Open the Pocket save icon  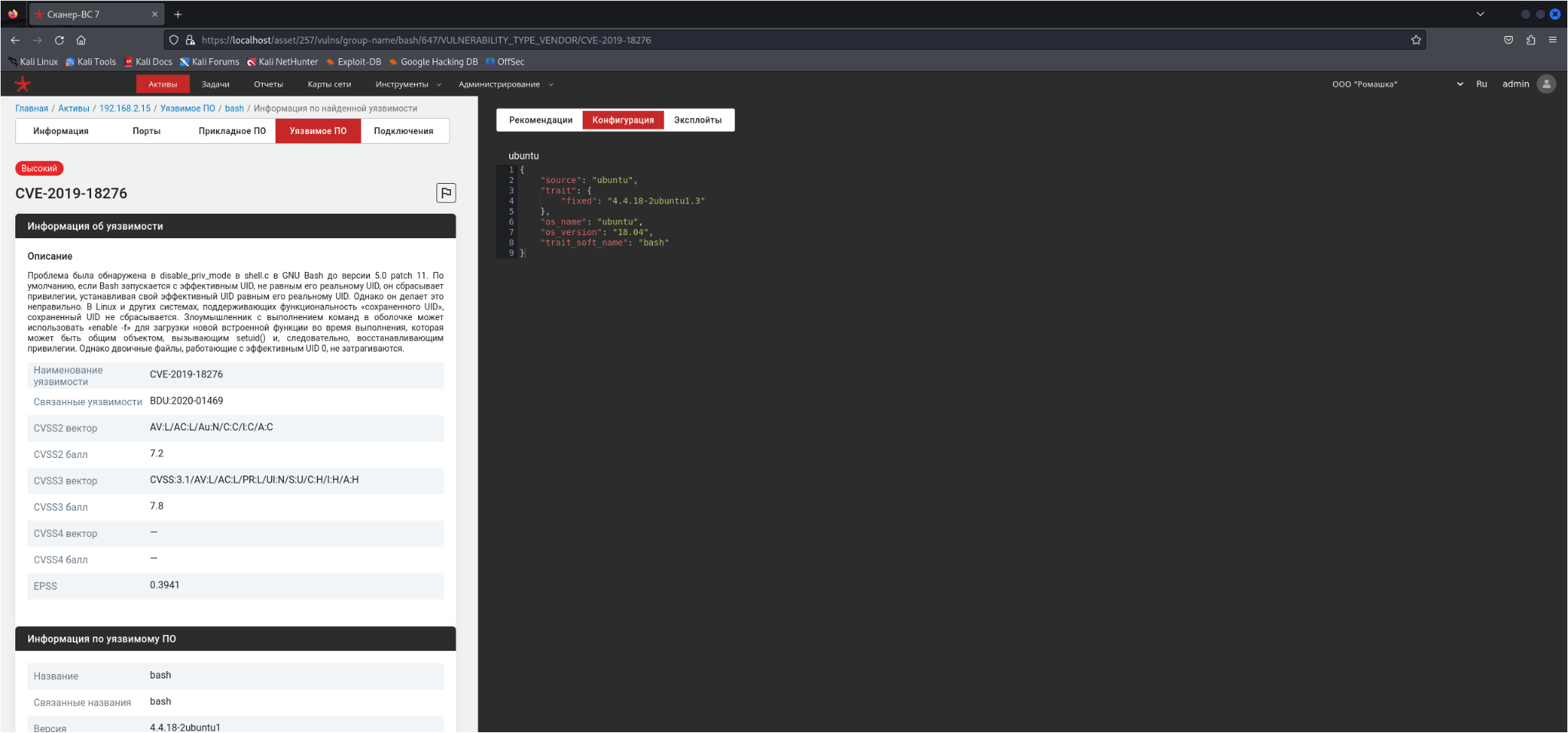click(x=1508, y=40)
